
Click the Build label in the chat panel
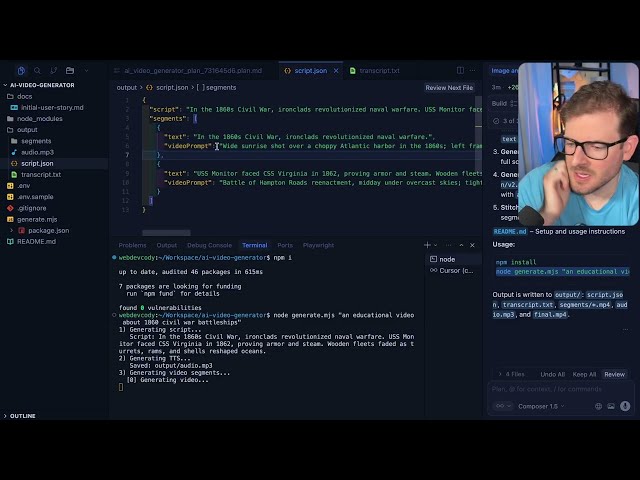(x=499, y=104)
